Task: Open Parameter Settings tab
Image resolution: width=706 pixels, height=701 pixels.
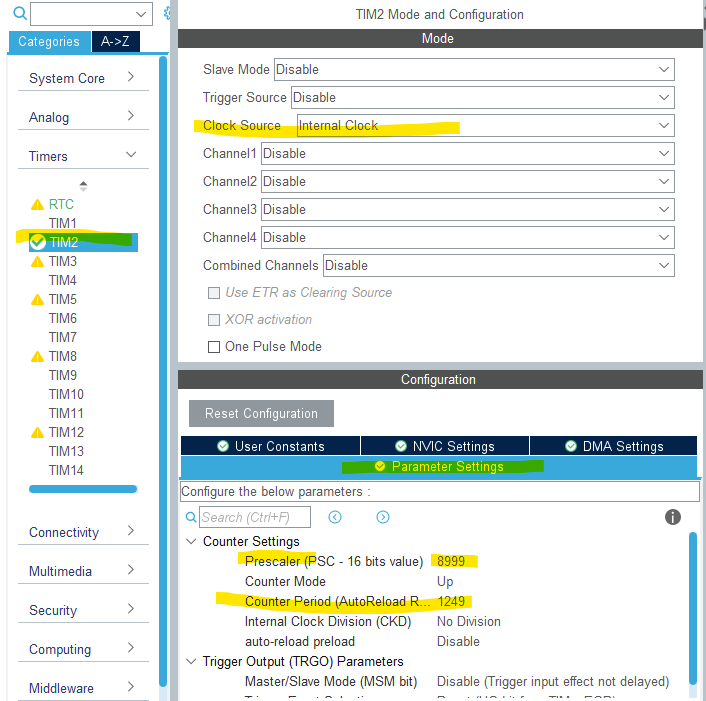Action: pos(439,466)
